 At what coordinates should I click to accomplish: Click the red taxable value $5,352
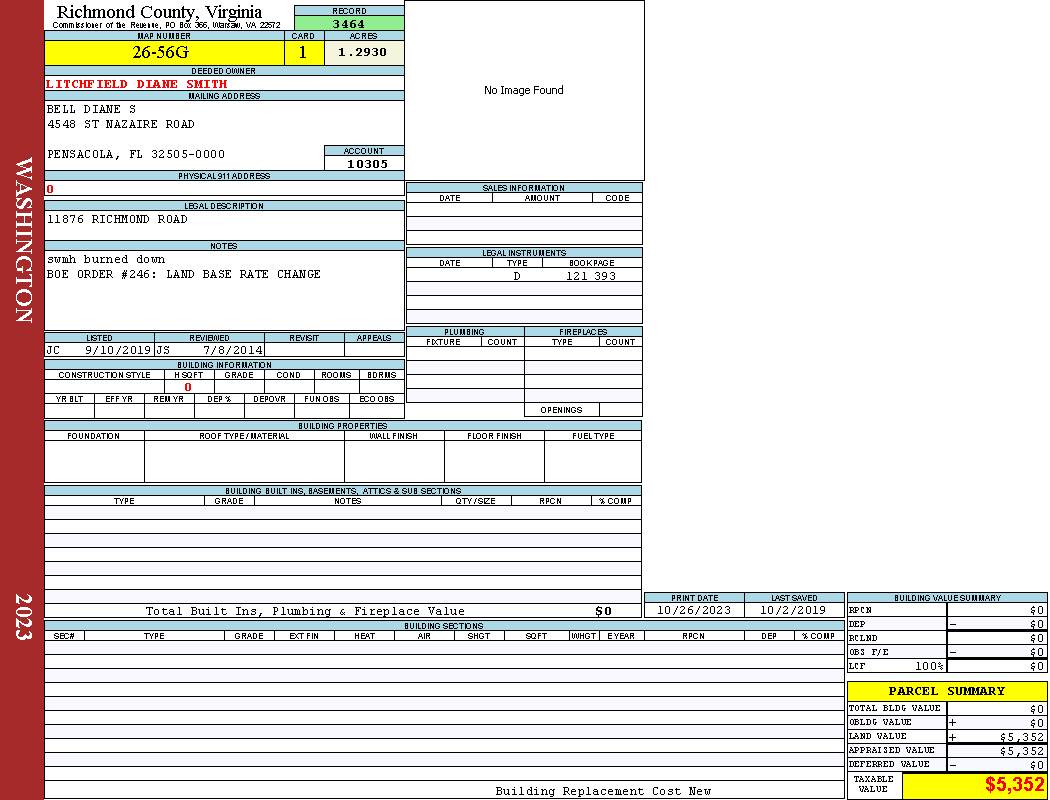(1014, 785)
